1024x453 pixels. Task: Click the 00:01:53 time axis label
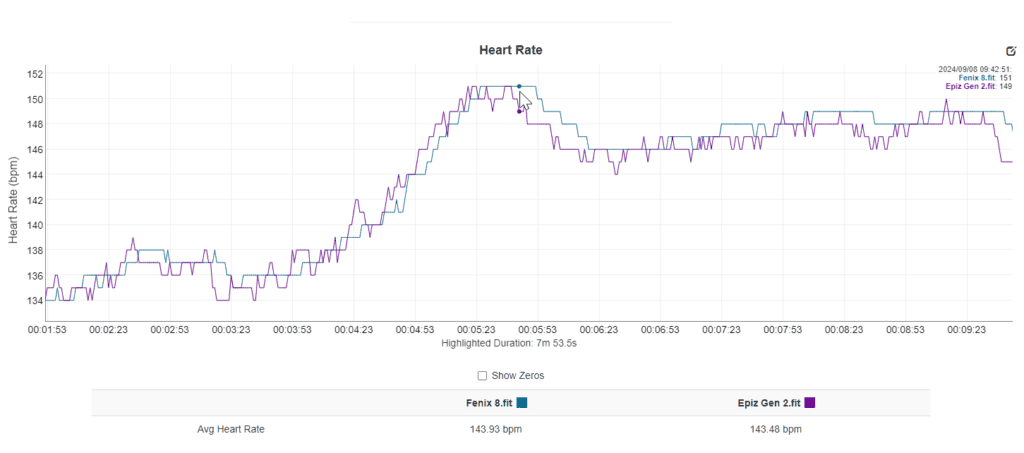coord(46,329)
